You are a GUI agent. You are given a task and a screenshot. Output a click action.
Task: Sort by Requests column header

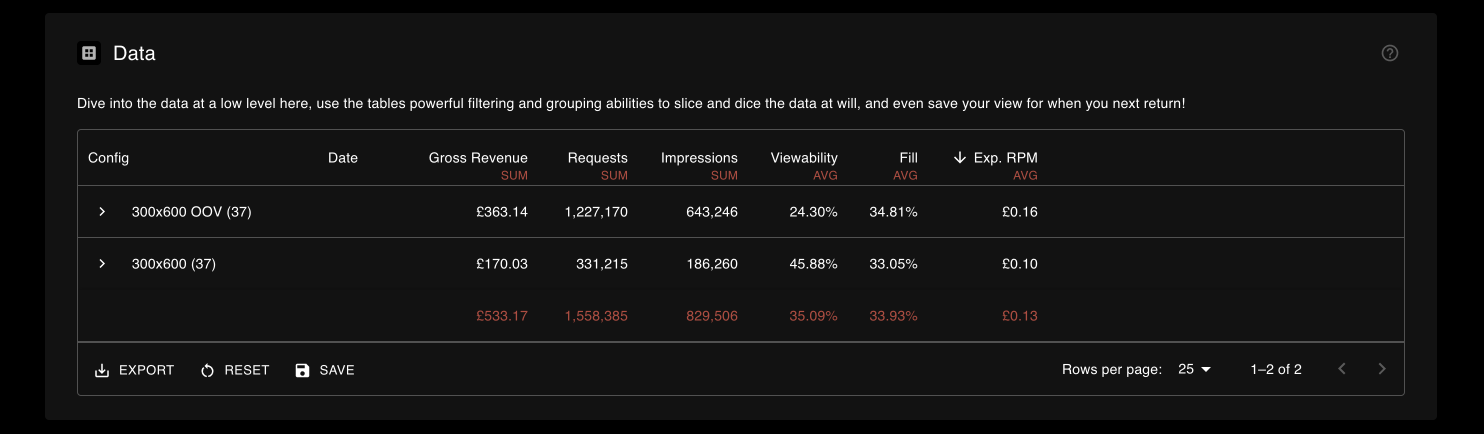(598, 158)
